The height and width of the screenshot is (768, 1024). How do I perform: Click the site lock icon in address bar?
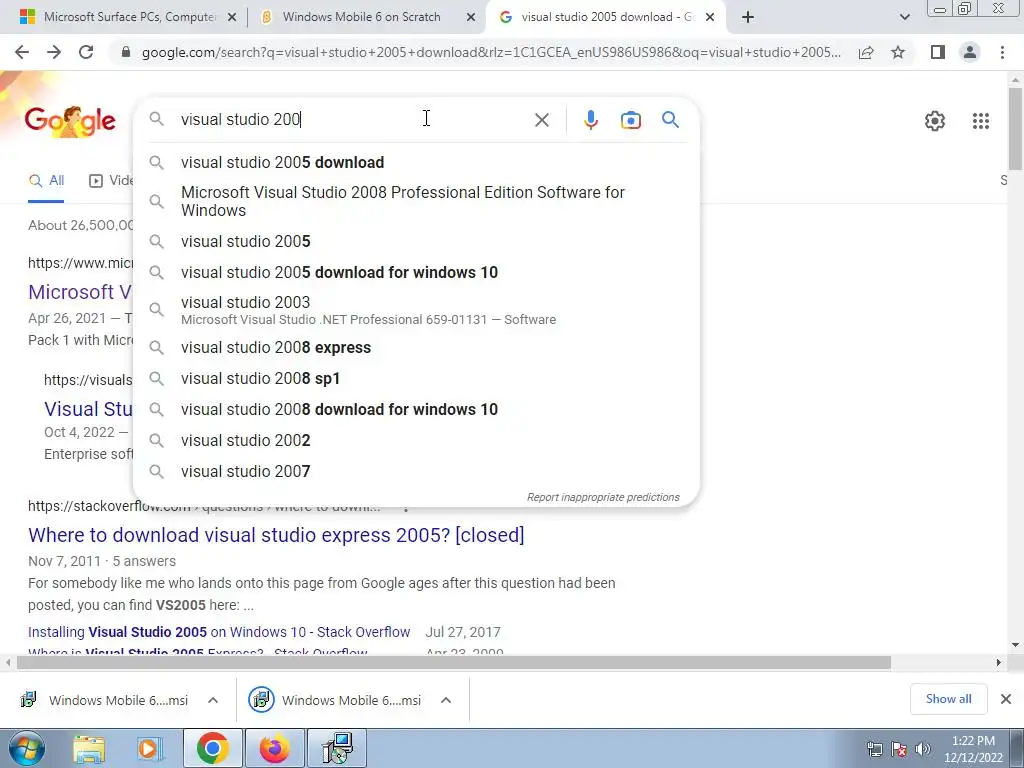(126, 52)
